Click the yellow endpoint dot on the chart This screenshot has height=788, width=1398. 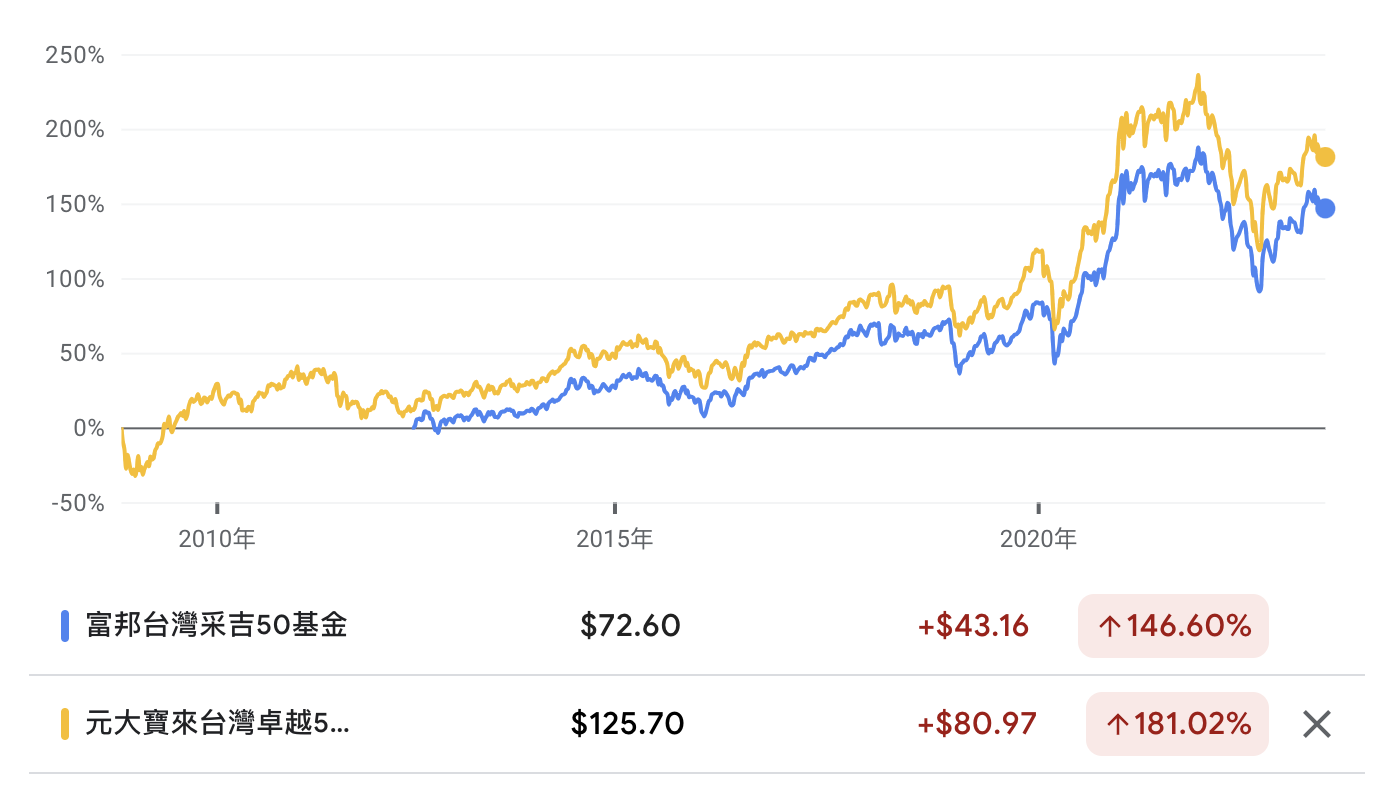1325,157
